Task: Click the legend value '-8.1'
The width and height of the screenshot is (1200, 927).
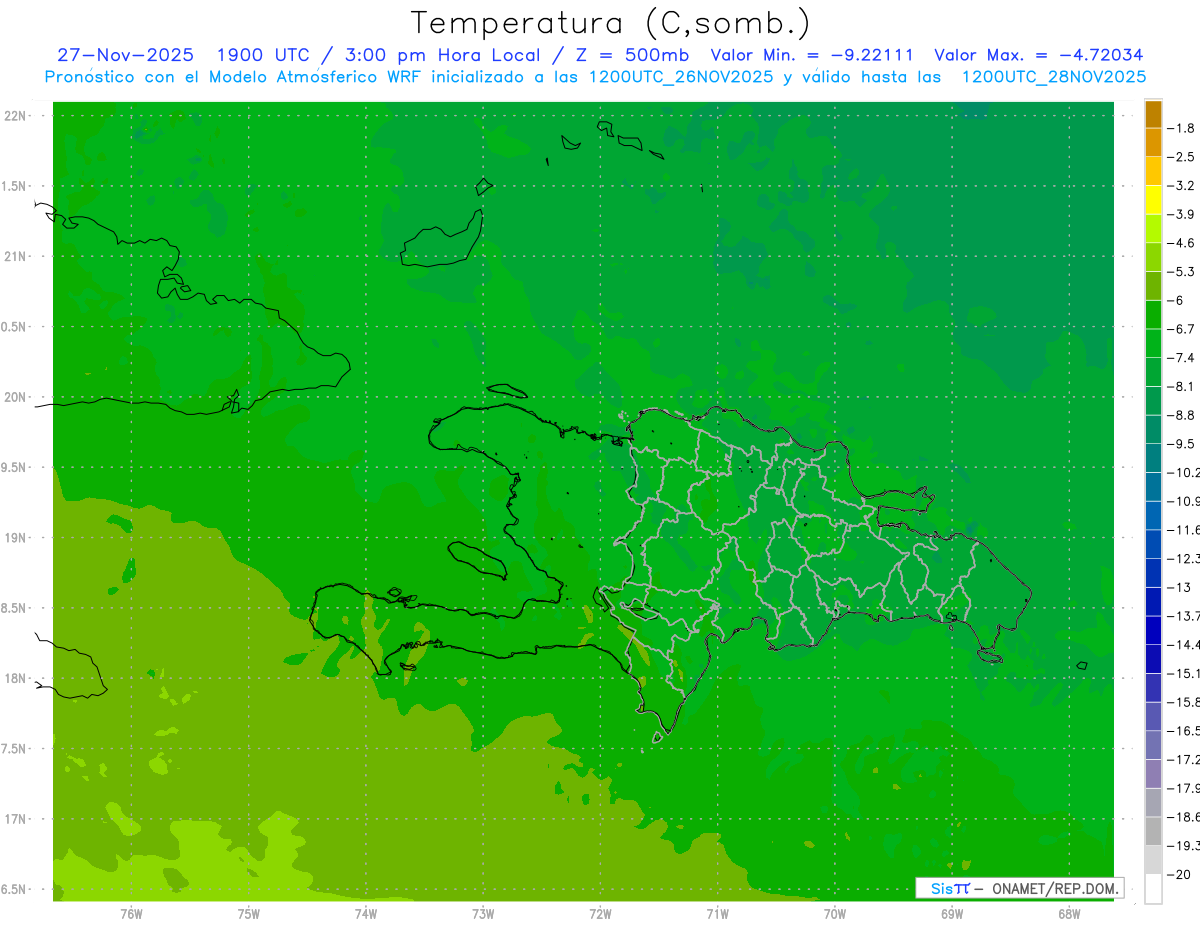Action: pos(1180,386)
